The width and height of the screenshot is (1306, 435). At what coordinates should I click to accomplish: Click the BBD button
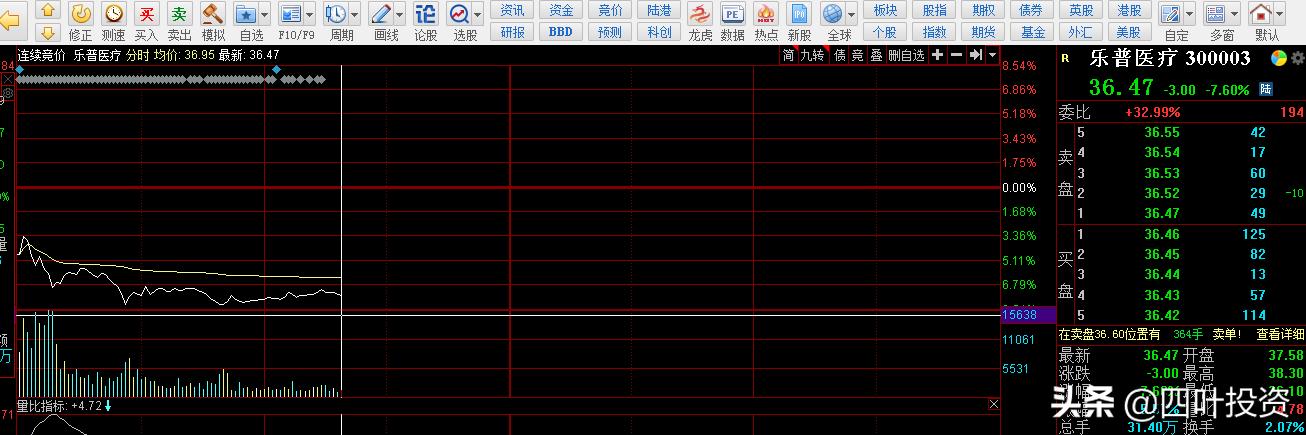coord(562,32)
